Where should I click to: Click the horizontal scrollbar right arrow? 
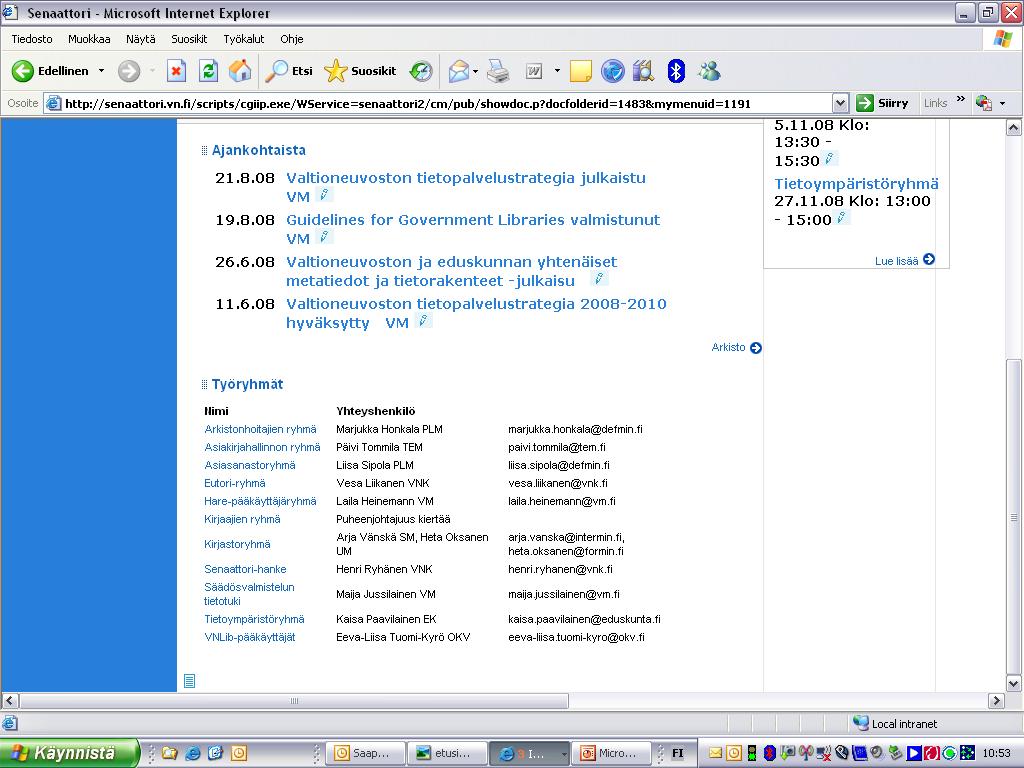click(x=996, y=701)
